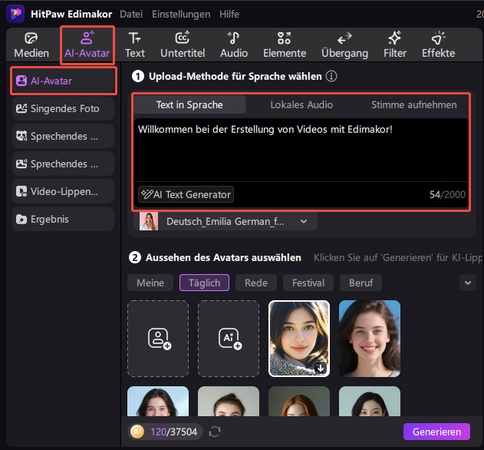Open the Untertitel tool tab
484x450 pixels.
[x=183, y=46]
